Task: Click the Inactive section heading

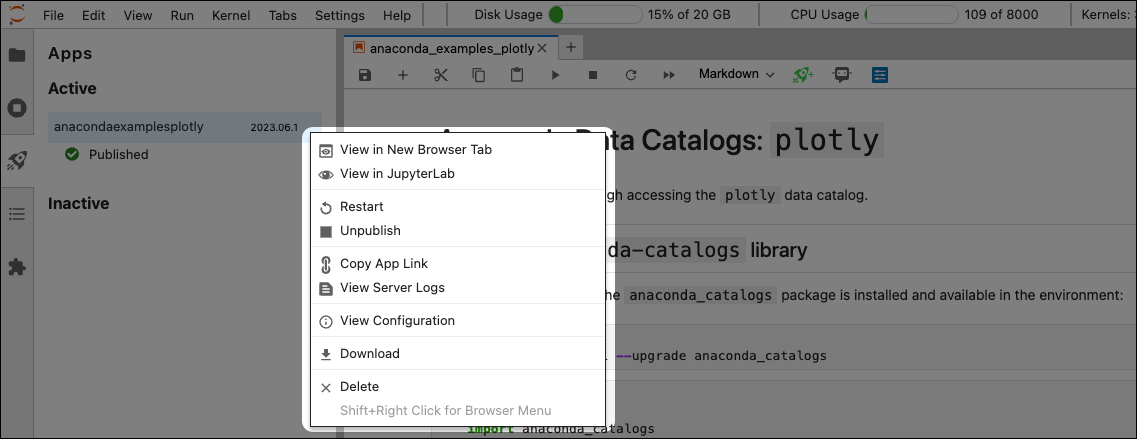Action: [78, 203]
